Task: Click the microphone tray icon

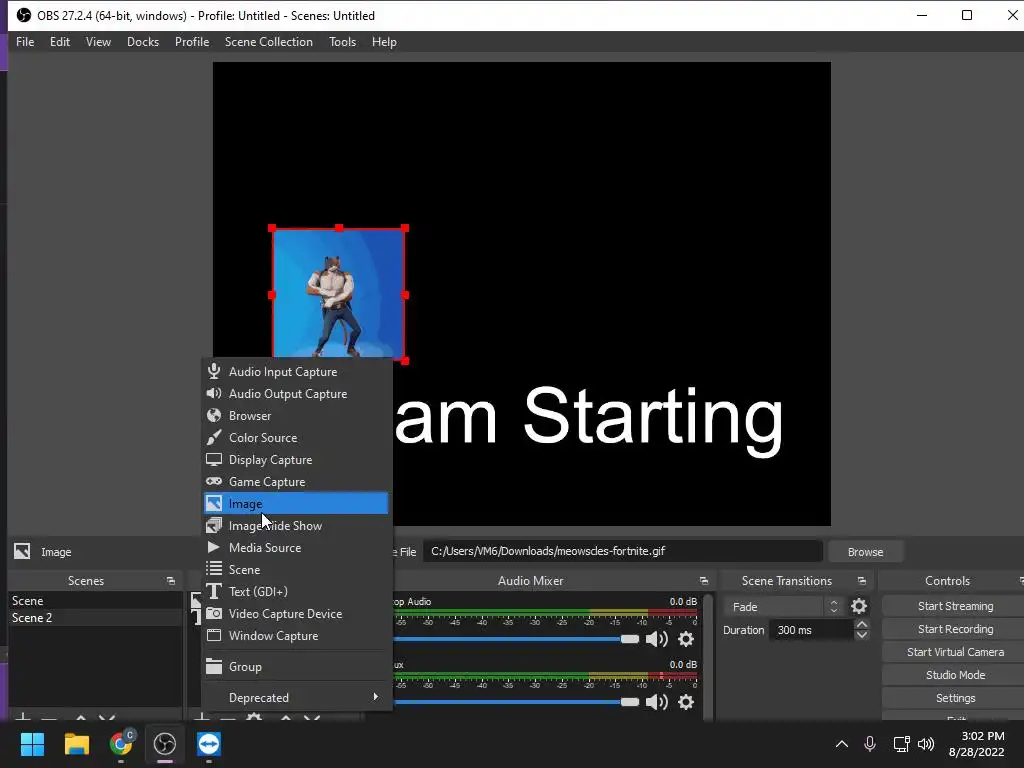Action: click(870, 744)
